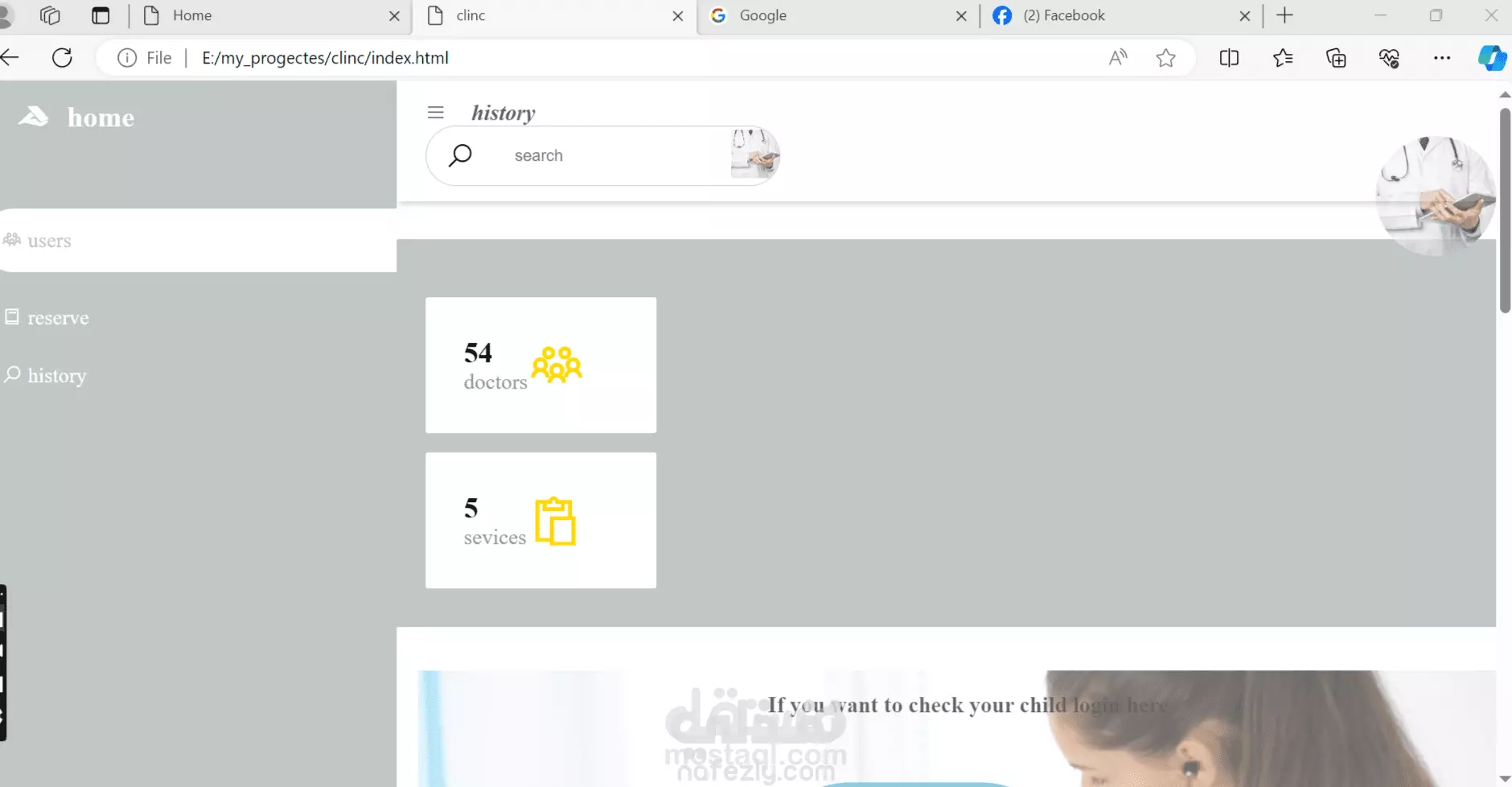Close the Home tab
The width and height of the screenshot is (1512, 787).
[394, 16]
